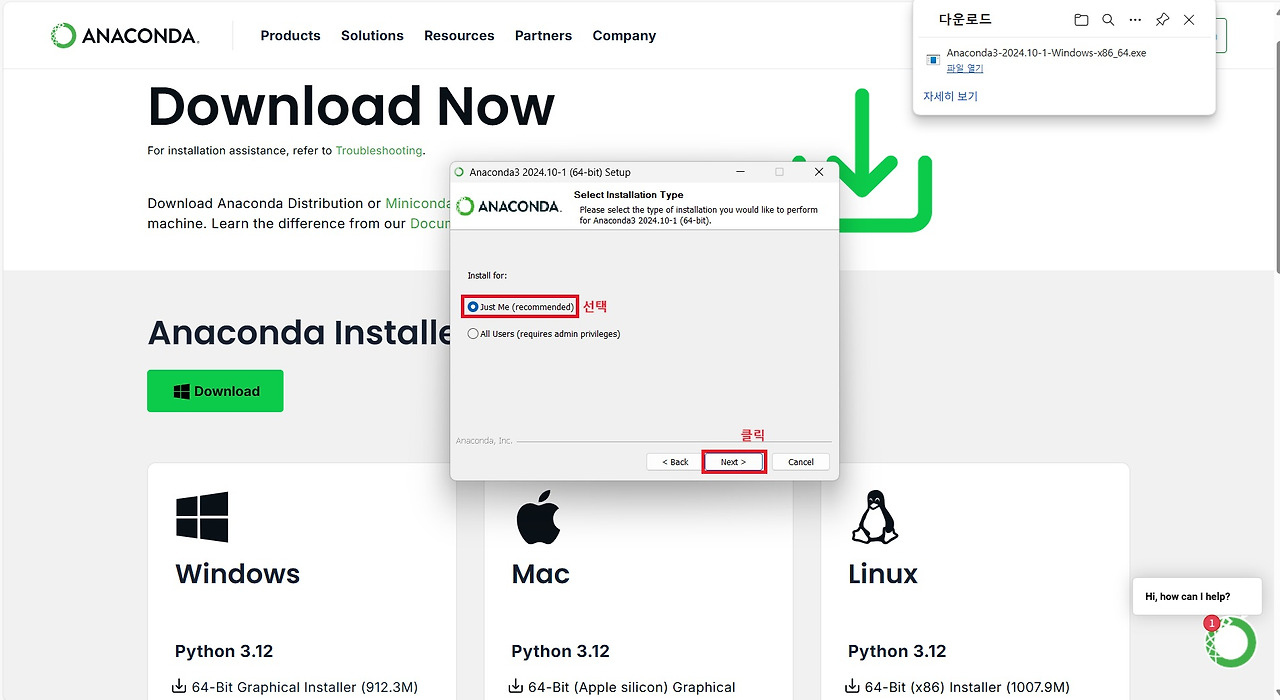
Task: Click '파일 열기' link under downloaded file
Action: [965, 69]
